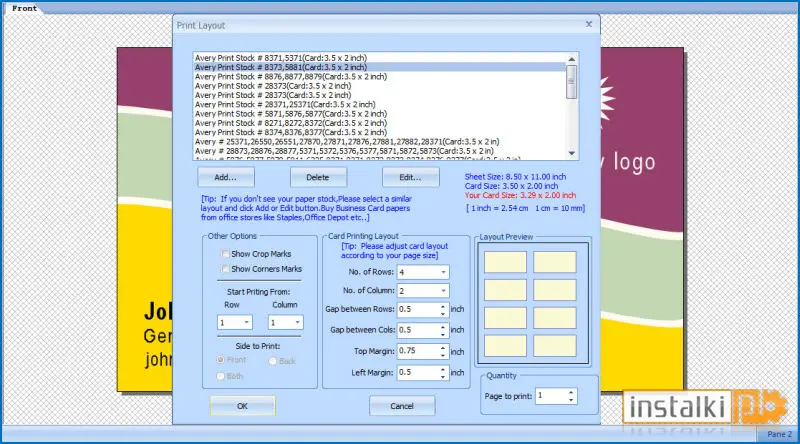Screen dimensions: 800x444
Task: Select Avery Print Stock # 8876,8877,8879 row
Action: point(380,77)
